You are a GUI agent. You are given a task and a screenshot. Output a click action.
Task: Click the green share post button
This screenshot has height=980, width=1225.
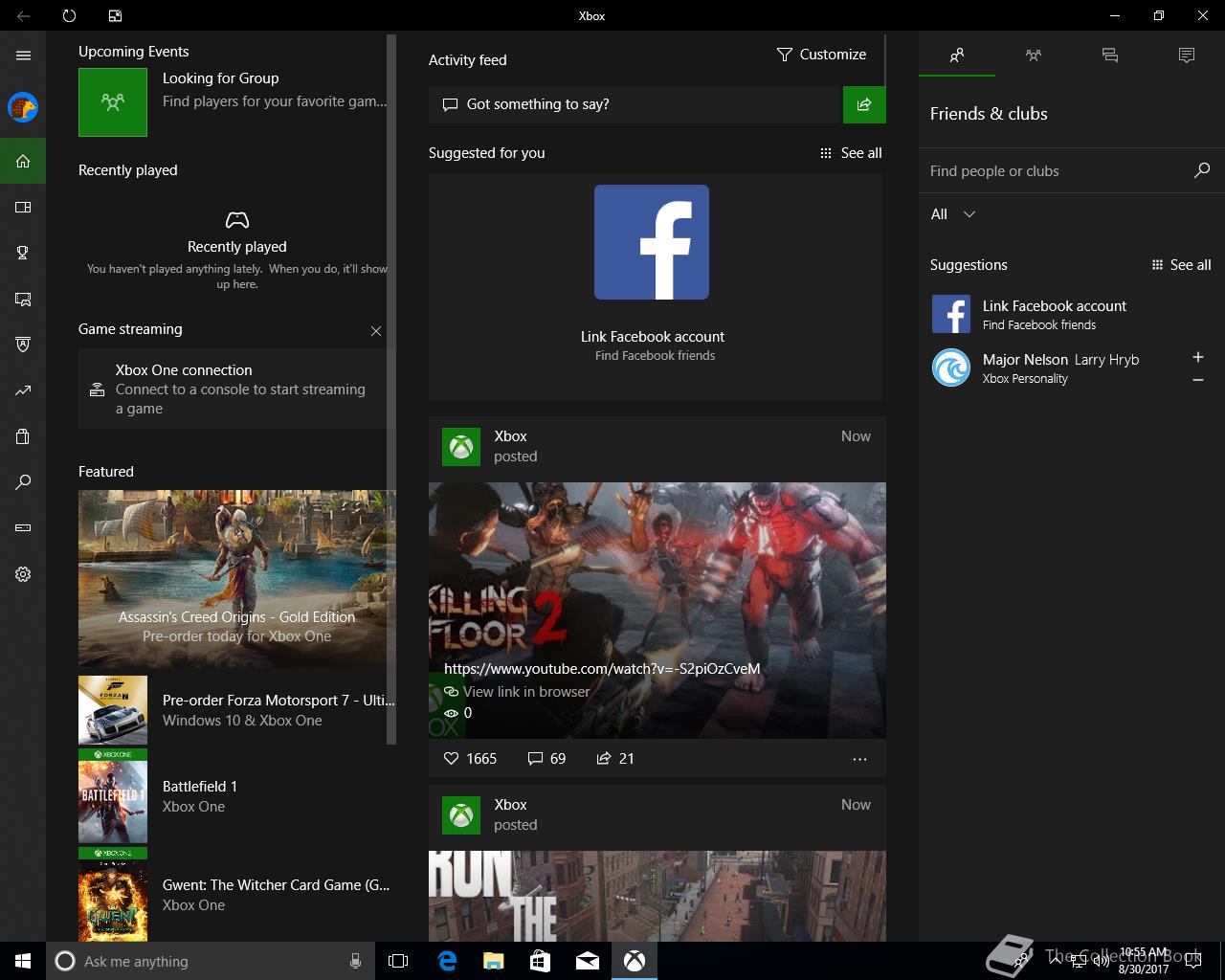click(864, 104)
